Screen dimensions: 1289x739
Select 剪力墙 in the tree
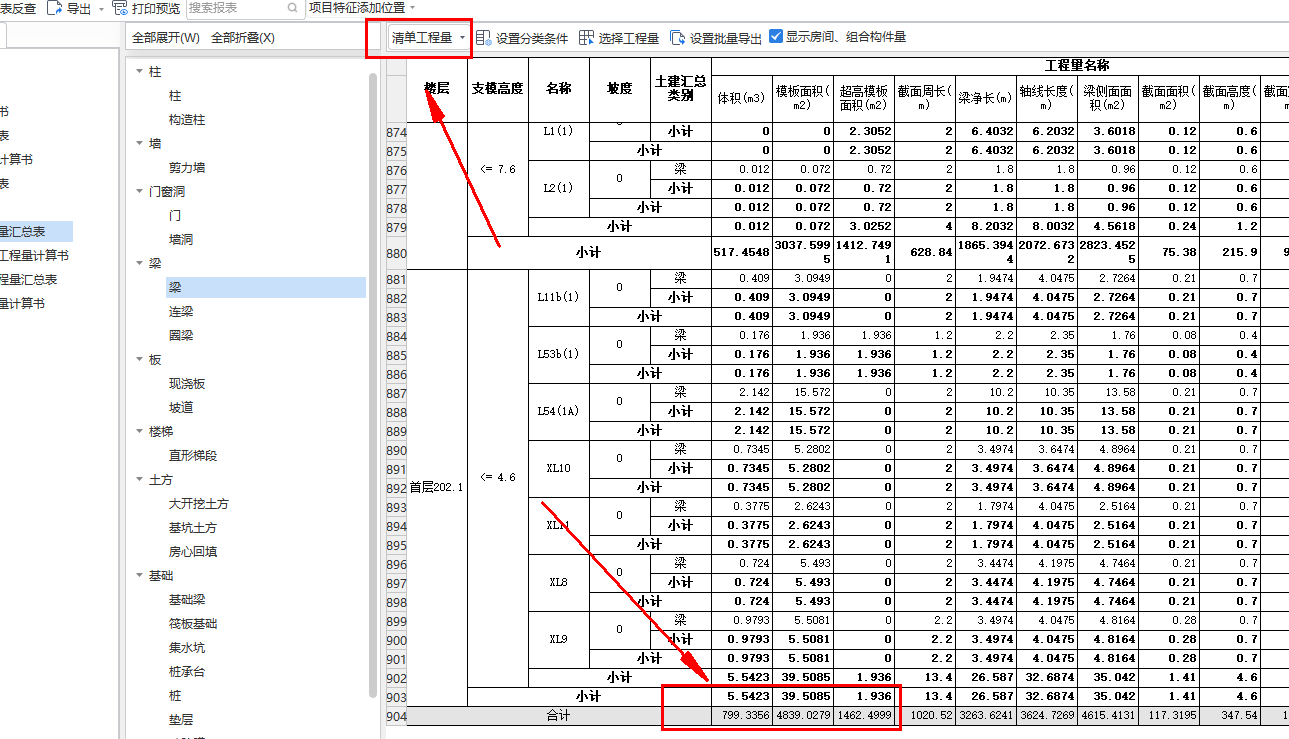[187, 168]
